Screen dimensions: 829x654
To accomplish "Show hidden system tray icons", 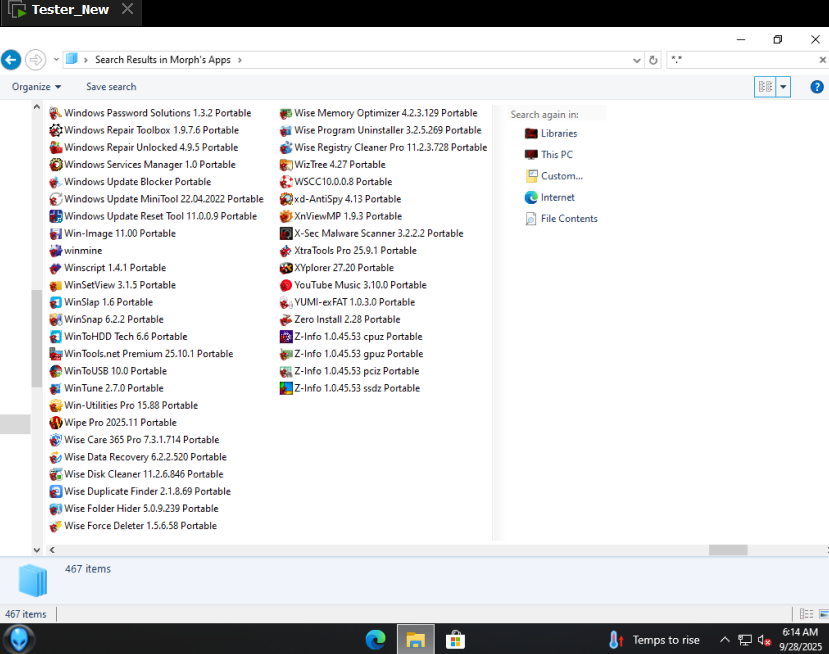I will coord(725,640).
